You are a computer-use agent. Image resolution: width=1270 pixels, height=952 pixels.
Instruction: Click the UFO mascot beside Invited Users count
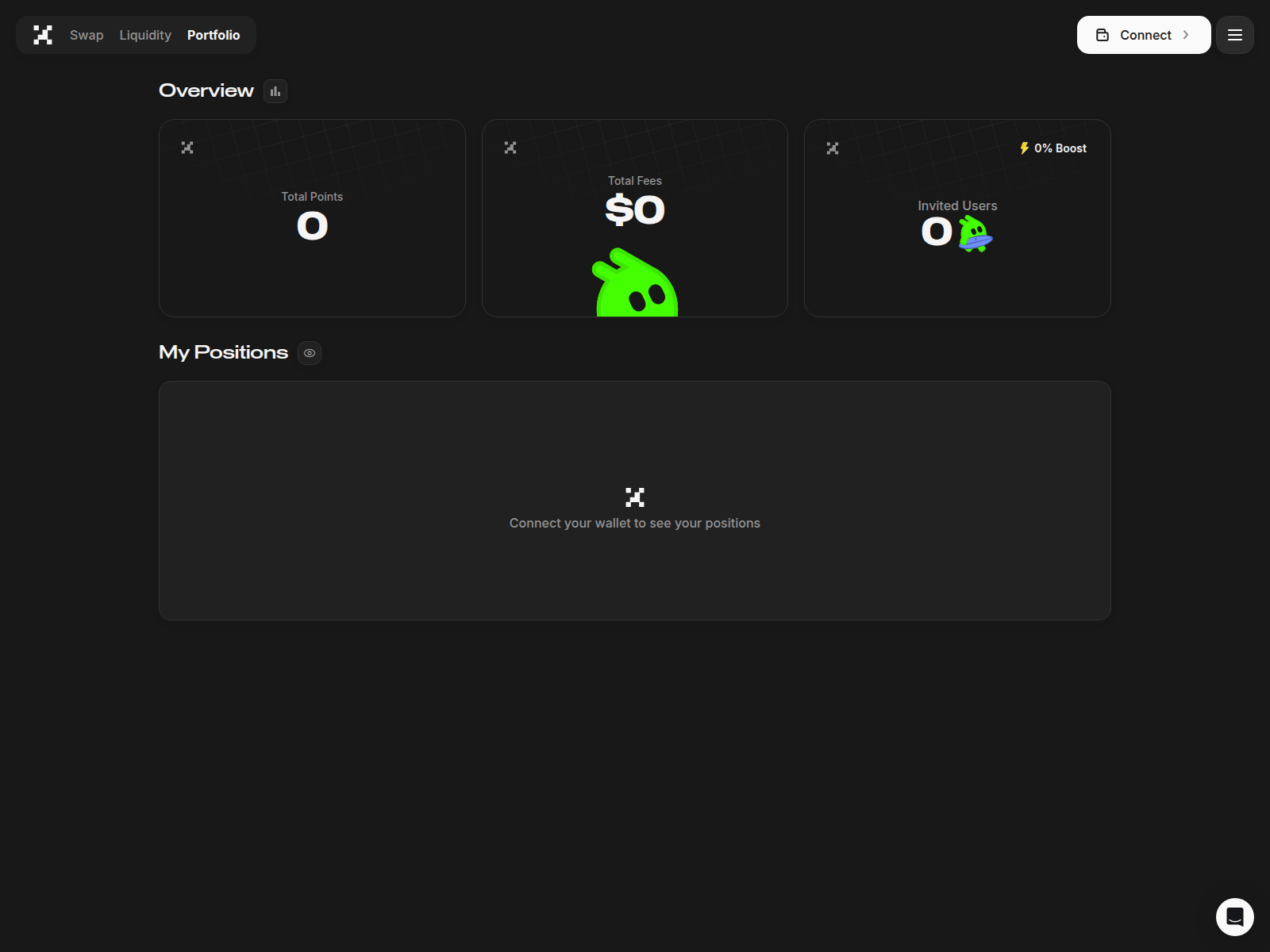click(975, 234)
